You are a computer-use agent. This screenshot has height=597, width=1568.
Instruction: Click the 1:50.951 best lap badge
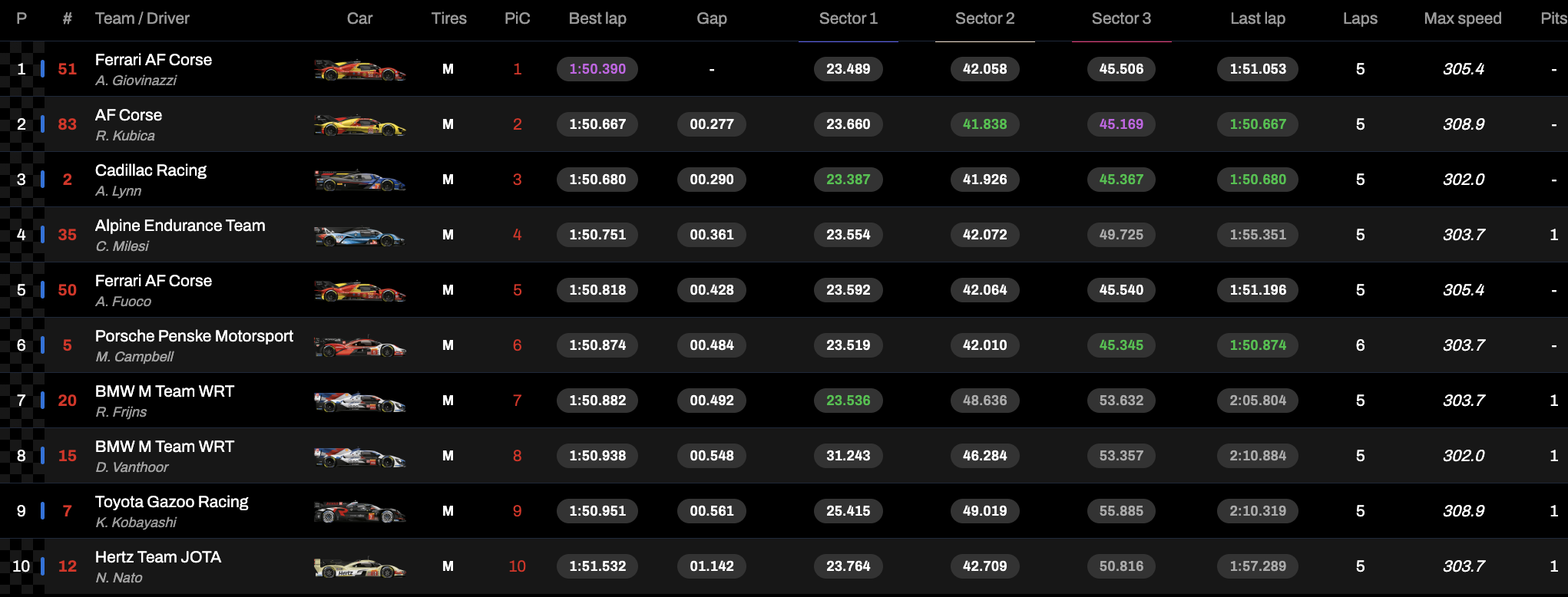[597, 511]
